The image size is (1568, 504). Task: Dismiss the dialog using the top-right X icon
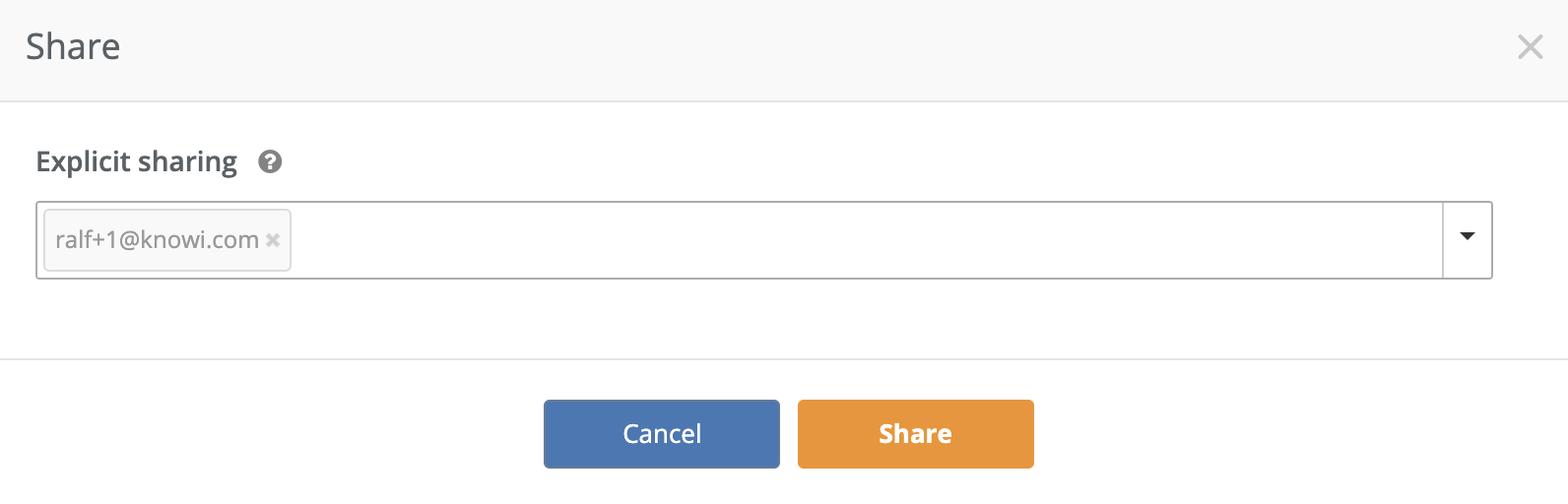(1530, 46)
